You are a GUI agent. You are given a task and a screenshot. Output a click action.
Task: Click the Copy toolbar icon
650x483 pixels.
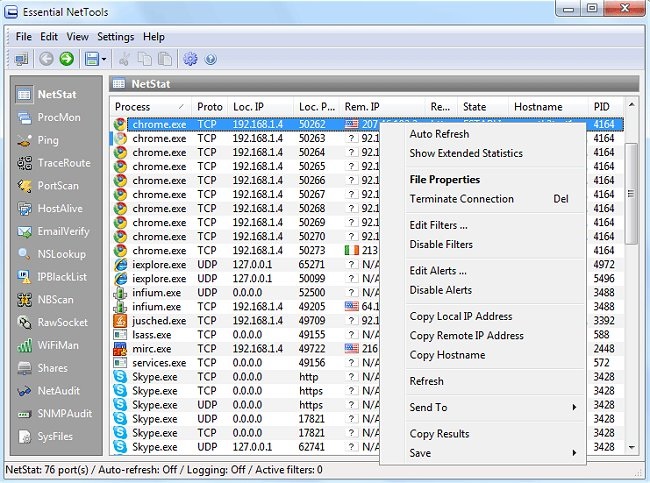point(144,59)
